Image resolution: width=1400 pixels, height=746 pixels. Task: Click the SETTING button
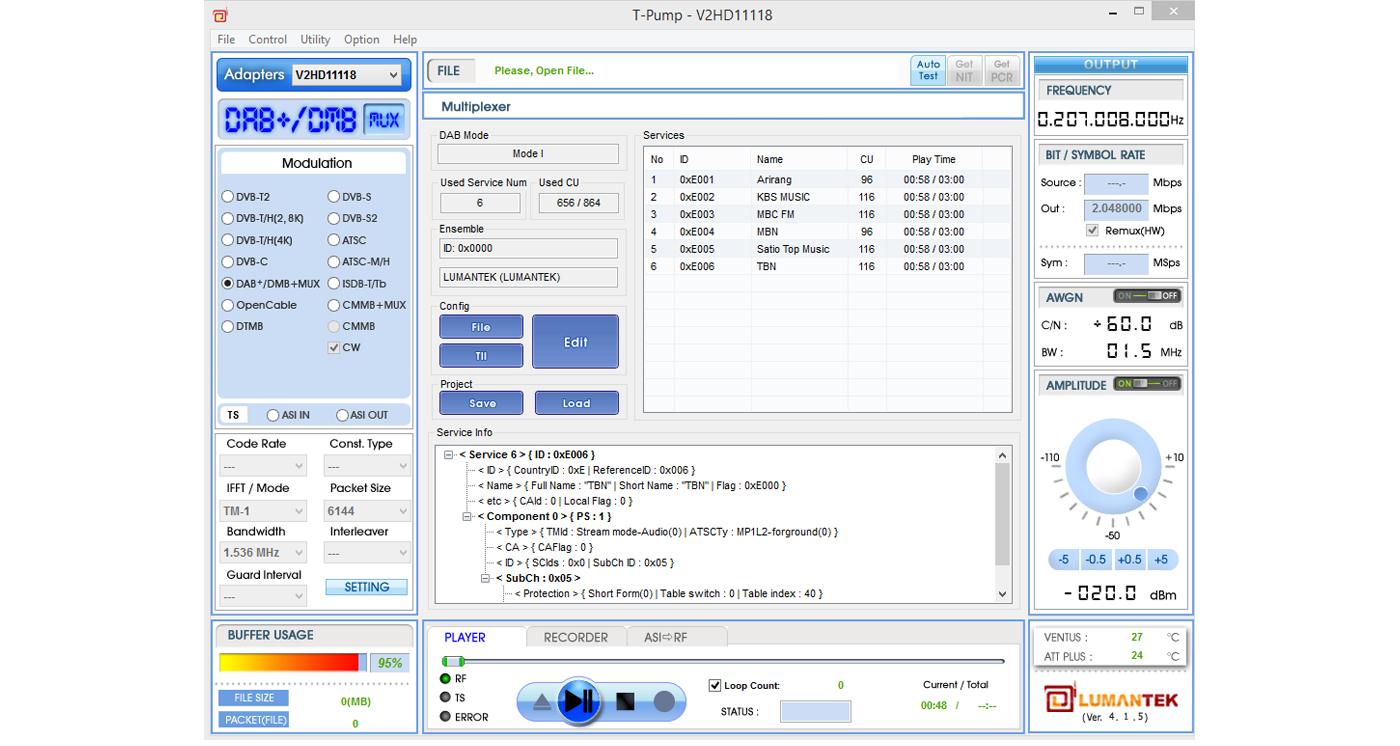pyautogui.click(x=367, y=587)
